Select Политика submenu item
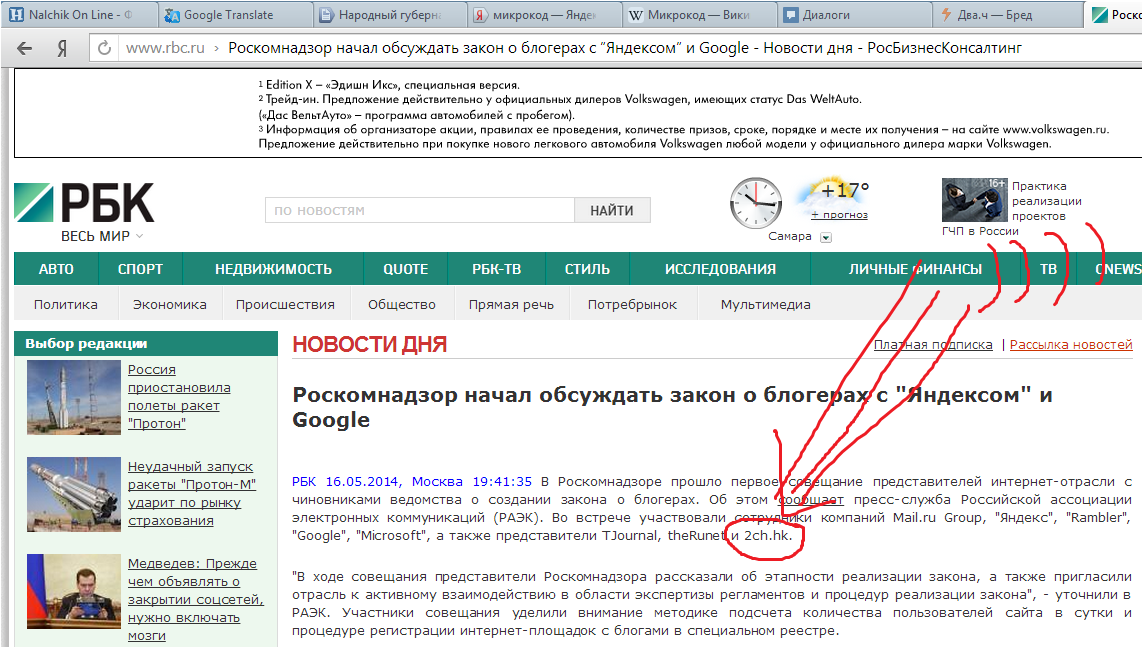The image size is (1142, 647). 66,305
